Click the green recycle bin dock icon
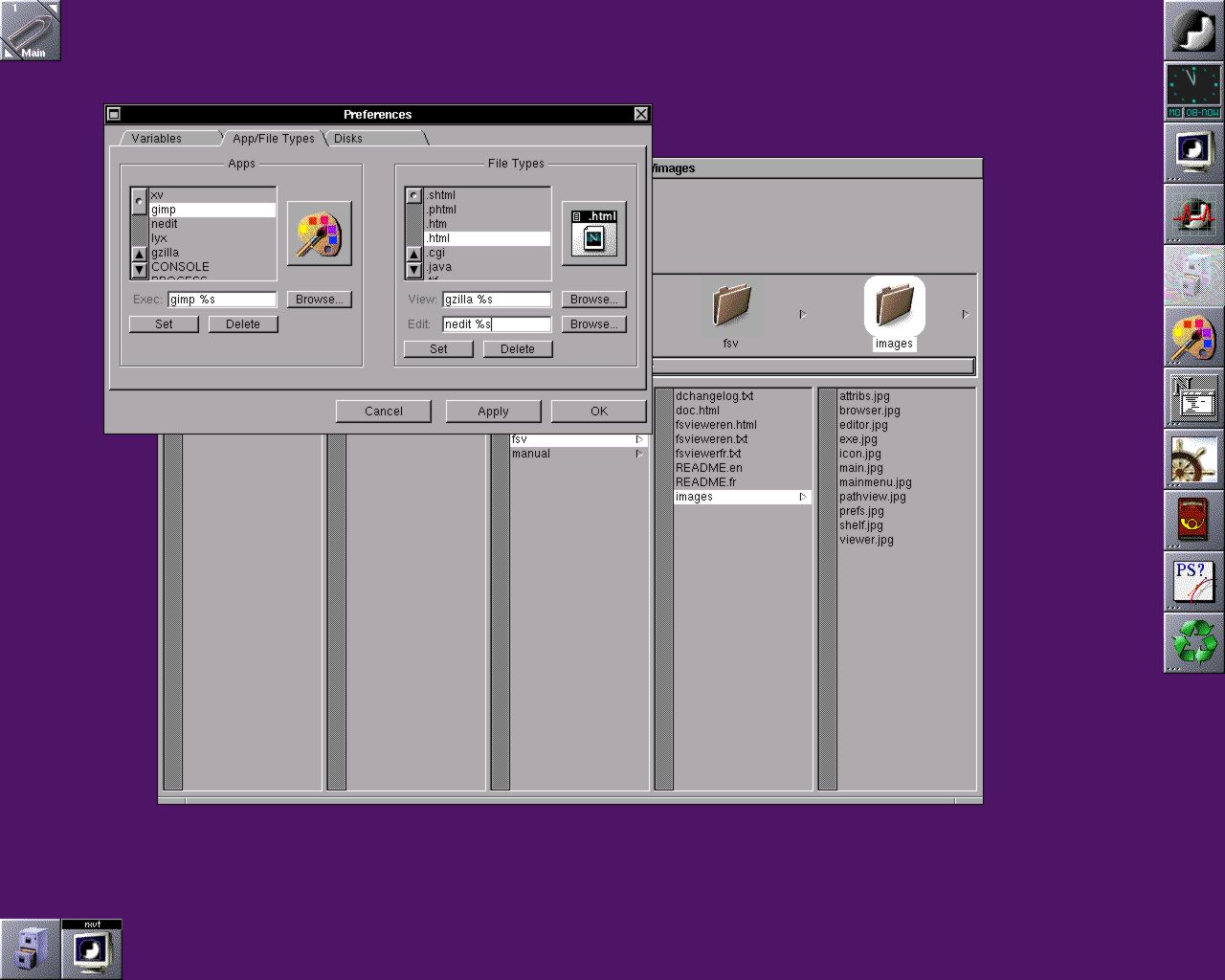1225x980 pixels. tap(1193, 642)
